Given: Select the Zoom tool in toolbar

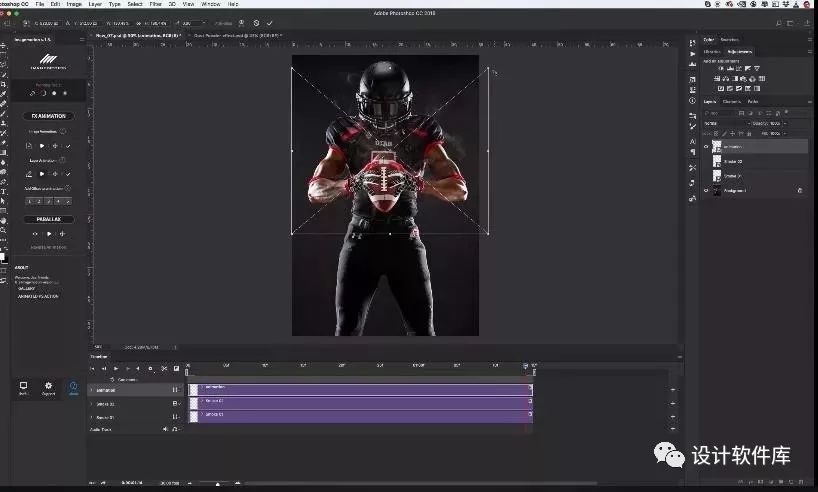Looking at the screenshot, I should coord(4,229).
